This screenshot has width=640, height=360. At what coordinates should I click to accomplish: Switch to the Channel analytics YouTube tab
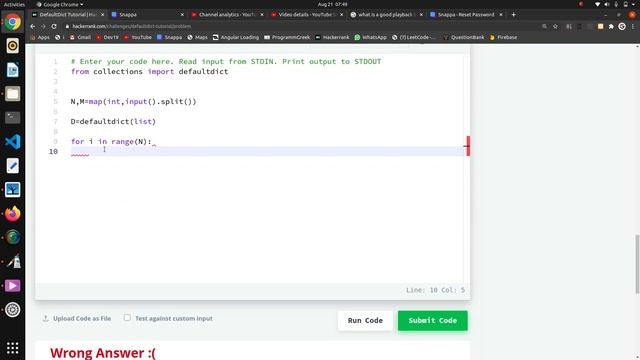tap(227, 14)
